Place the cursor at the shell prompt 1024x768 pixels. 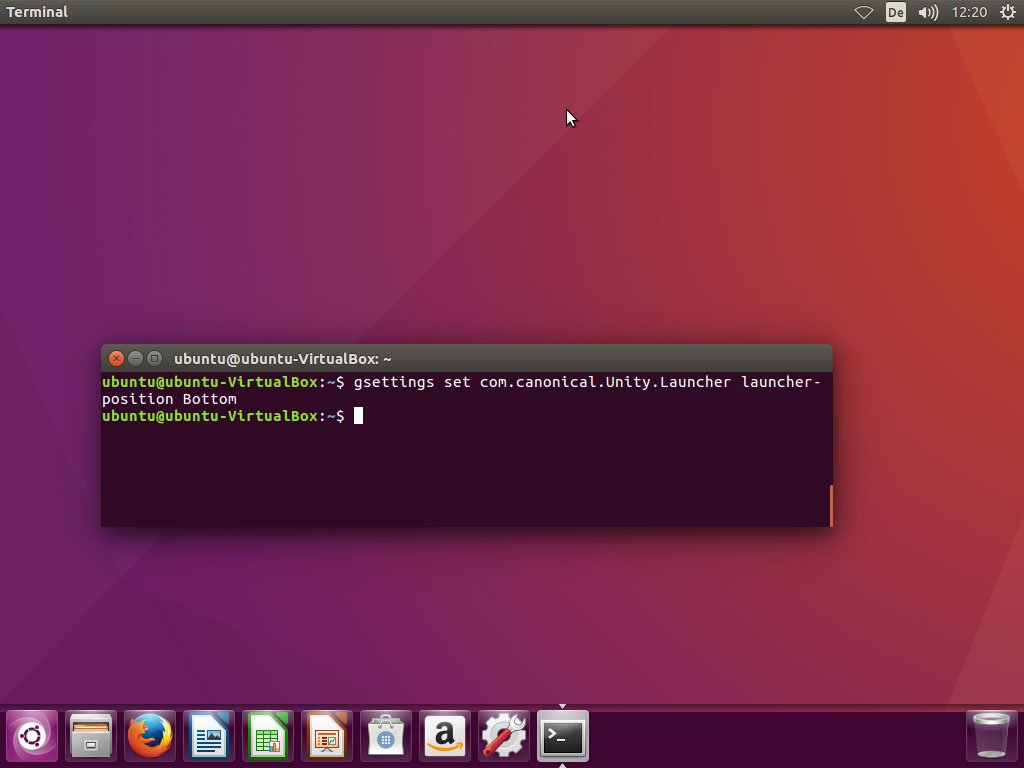click(x=357, y=416)
